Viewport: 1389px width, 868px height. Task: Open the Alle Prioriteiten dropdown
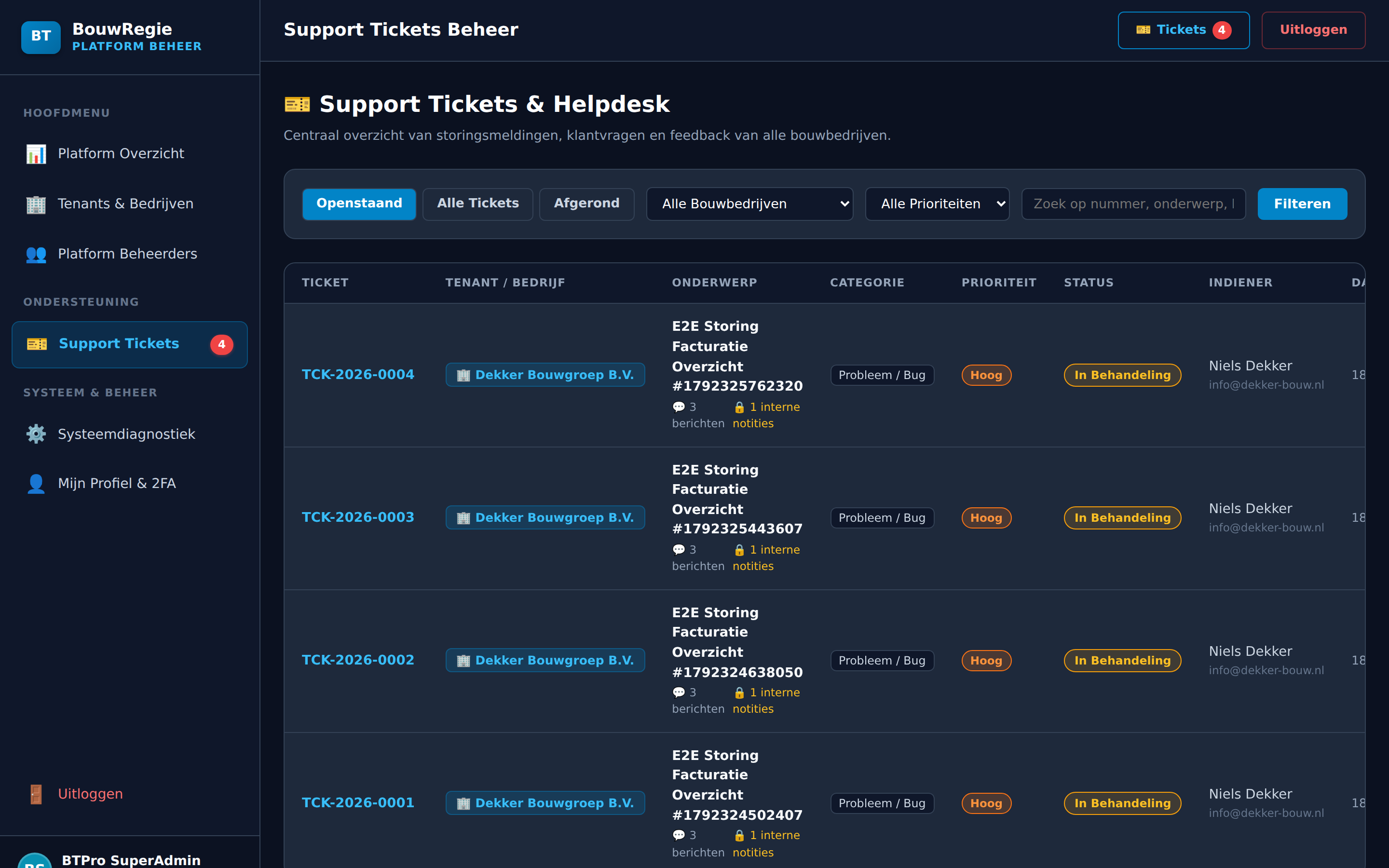point(937,204)
